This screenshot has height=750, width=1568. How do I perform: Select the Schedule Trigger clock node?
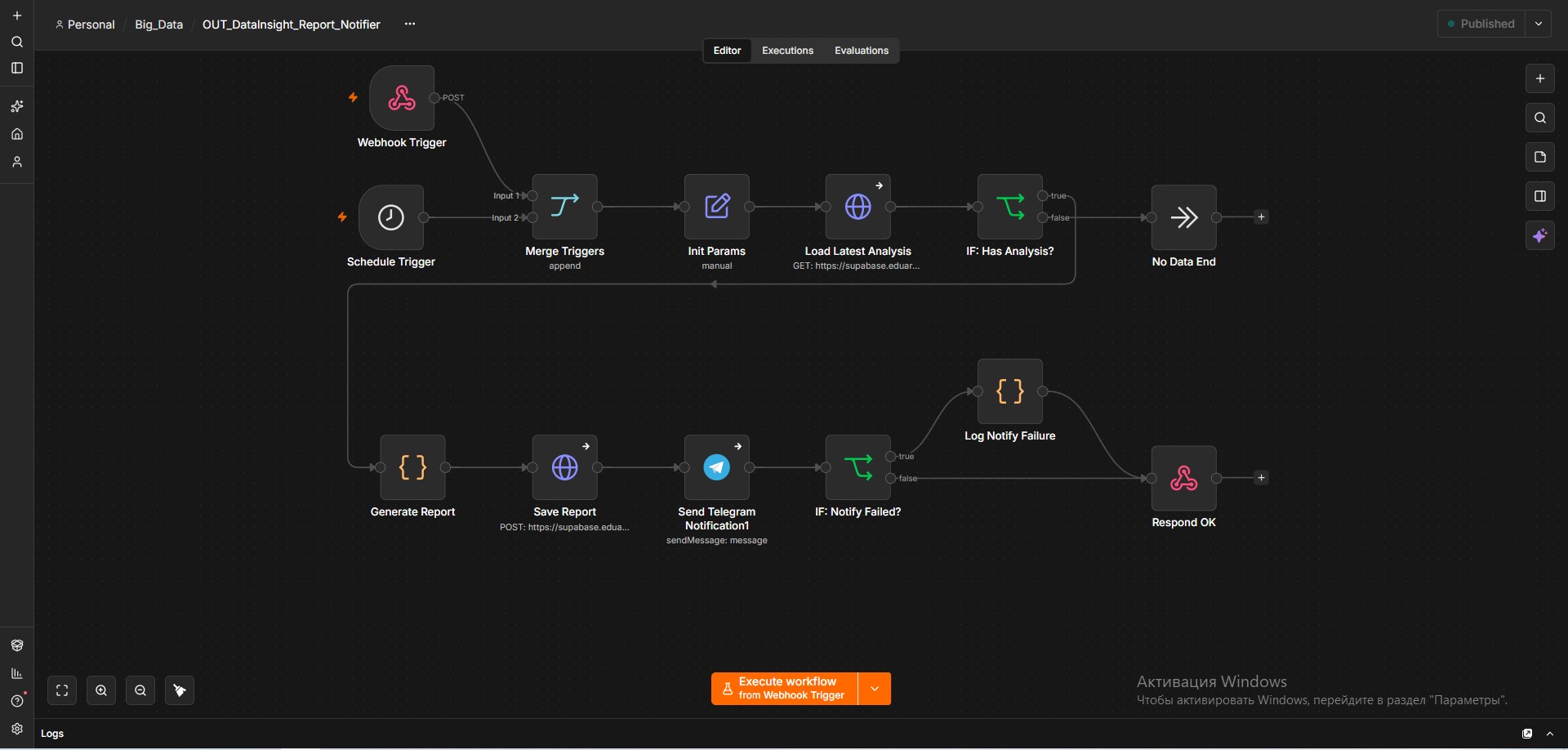[391, 217]
